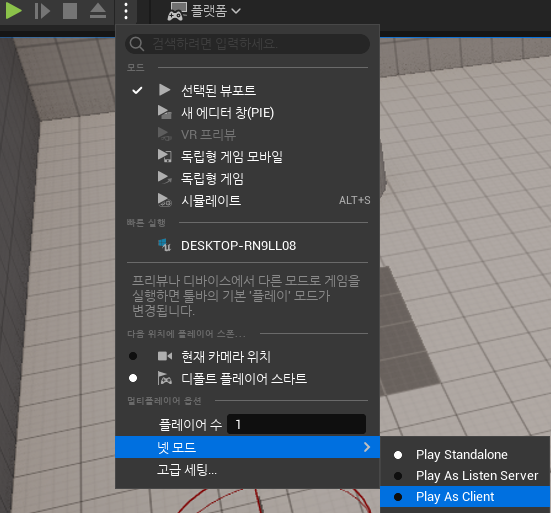551x513 pixels.
Task: Select 독립형 게임 standalone mode
Action: pos(247,178)
